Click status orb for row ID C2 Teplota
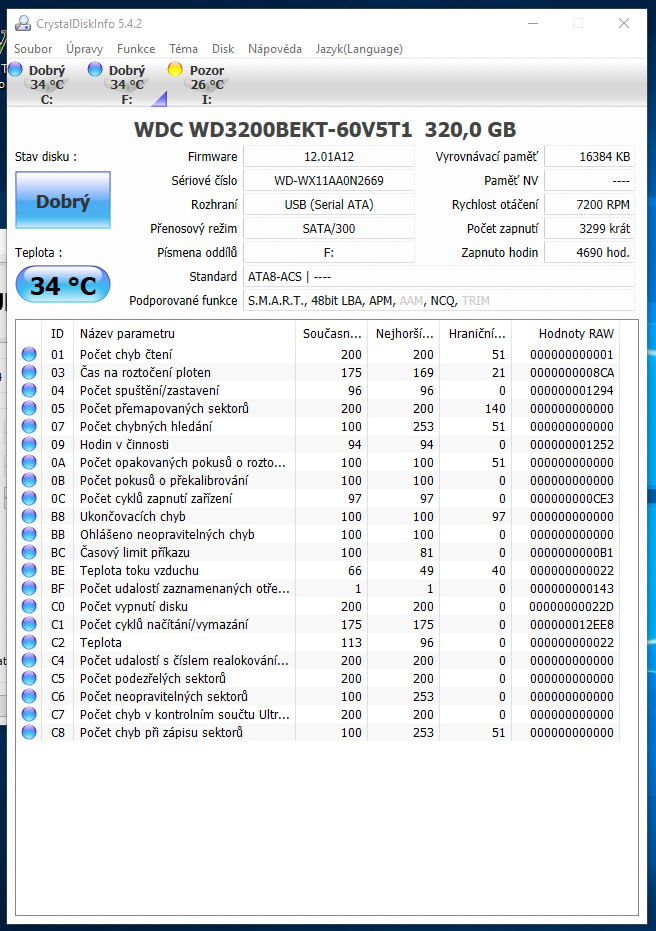Image resolution: width=656 pixels, height=931 pixels. point(29,642)
